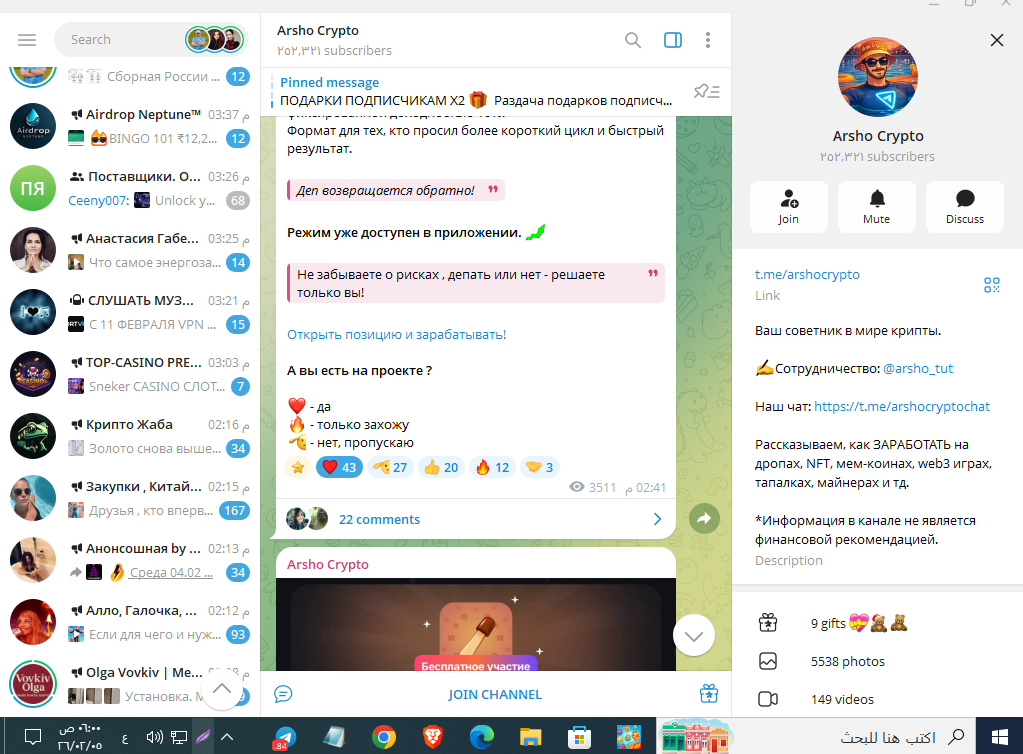The image size is (1023, 754).
Task: Search inside the Arsho Crypto channel
Action: pyautogui.click(x=632, y=40)
